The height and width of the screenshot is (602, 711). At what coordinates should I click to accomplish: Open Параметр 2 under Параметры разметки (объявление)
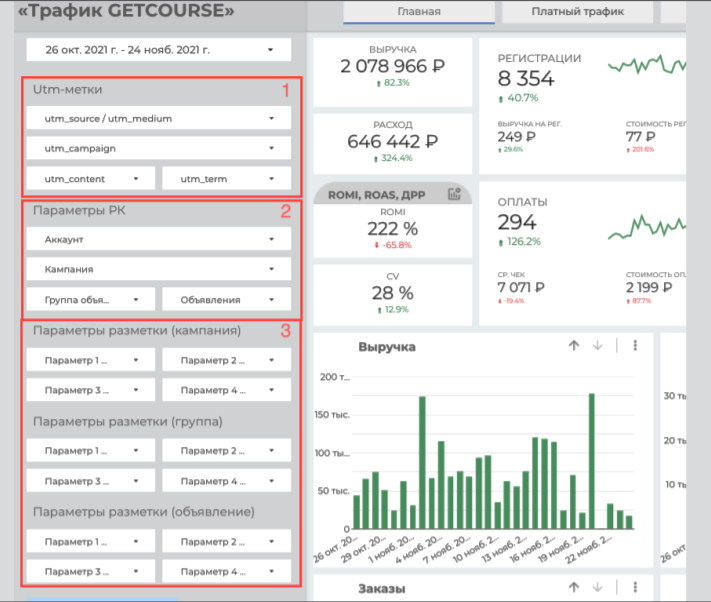[x=227, y=541]
